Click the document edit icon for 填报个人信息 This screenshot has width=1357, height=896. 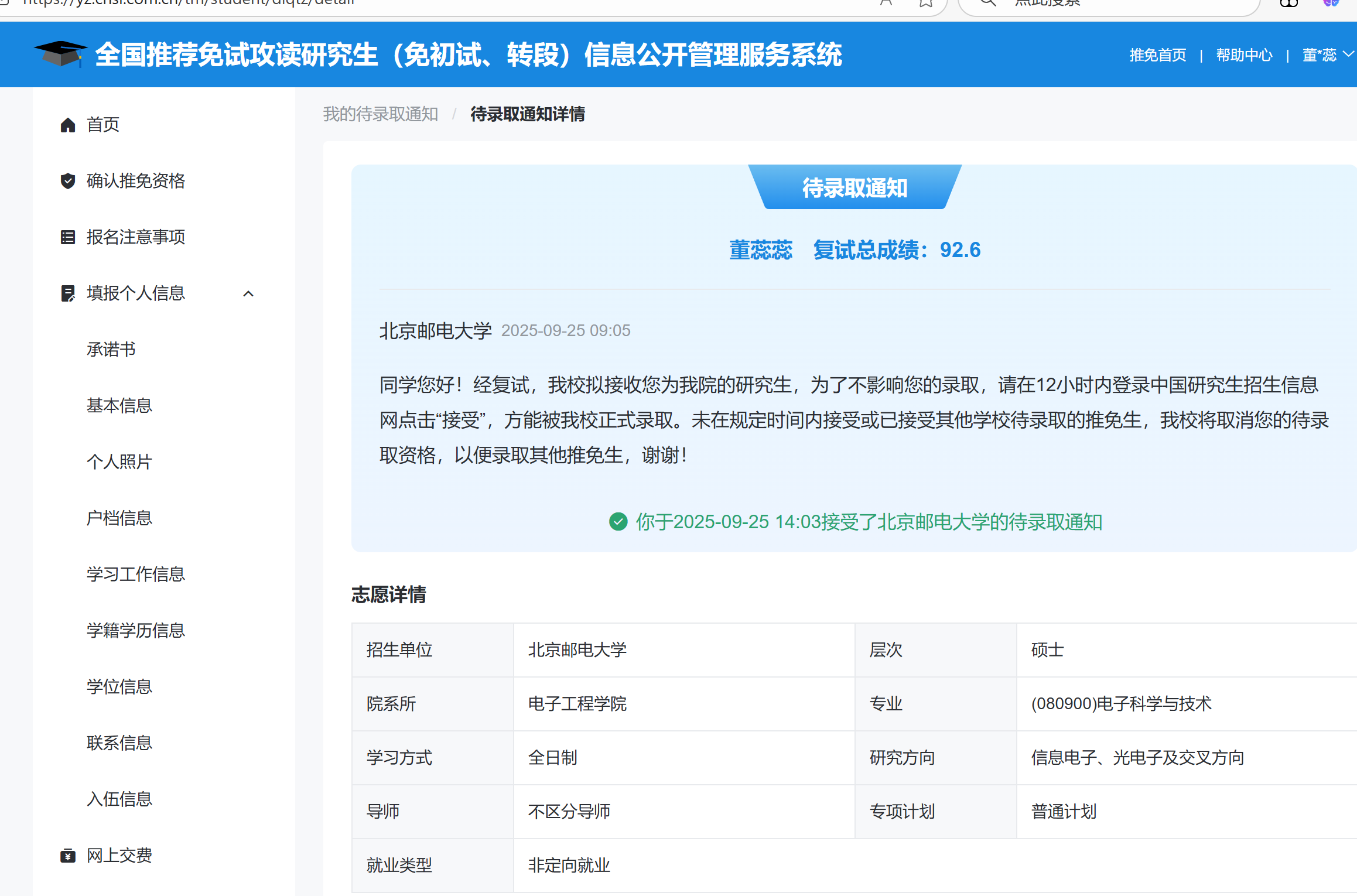coord(68,293)
